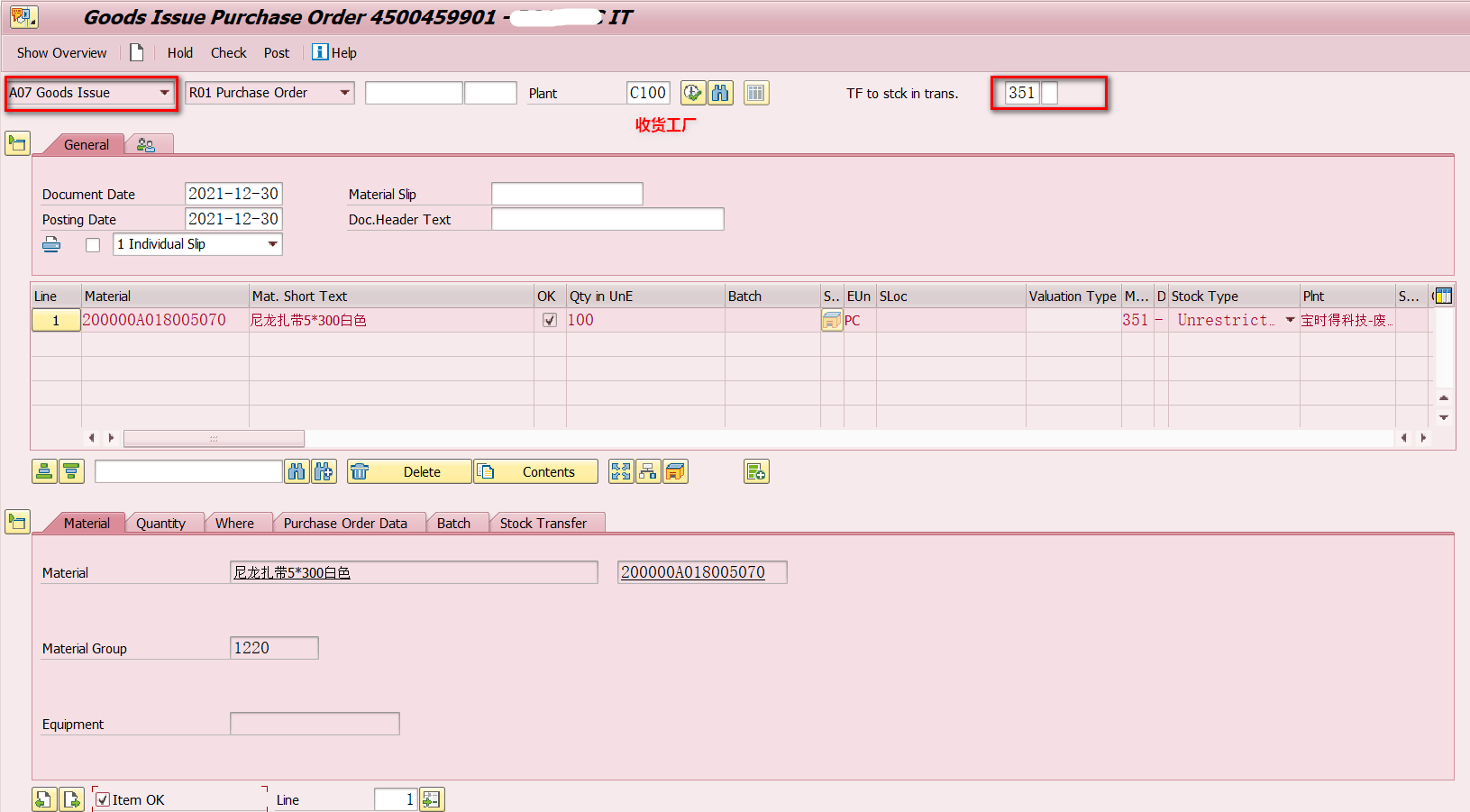This screenshot has width=1470, height=812.
Task: Click the Find Next icon in item toolbar
Action: coord(324,470)
